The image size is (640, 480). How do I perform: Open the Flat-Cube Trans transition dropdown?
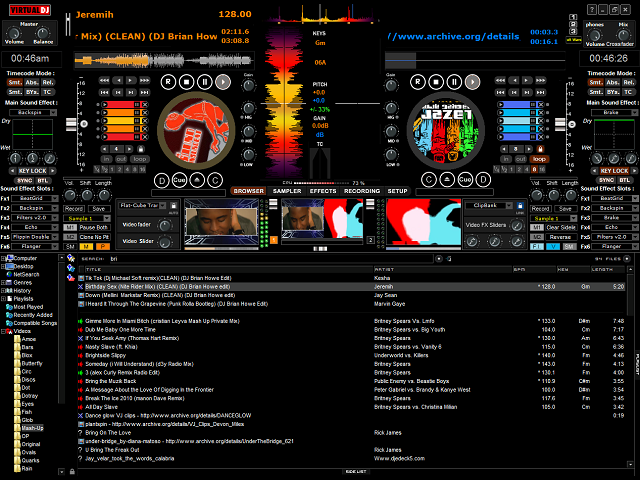(x=142, y=205)
